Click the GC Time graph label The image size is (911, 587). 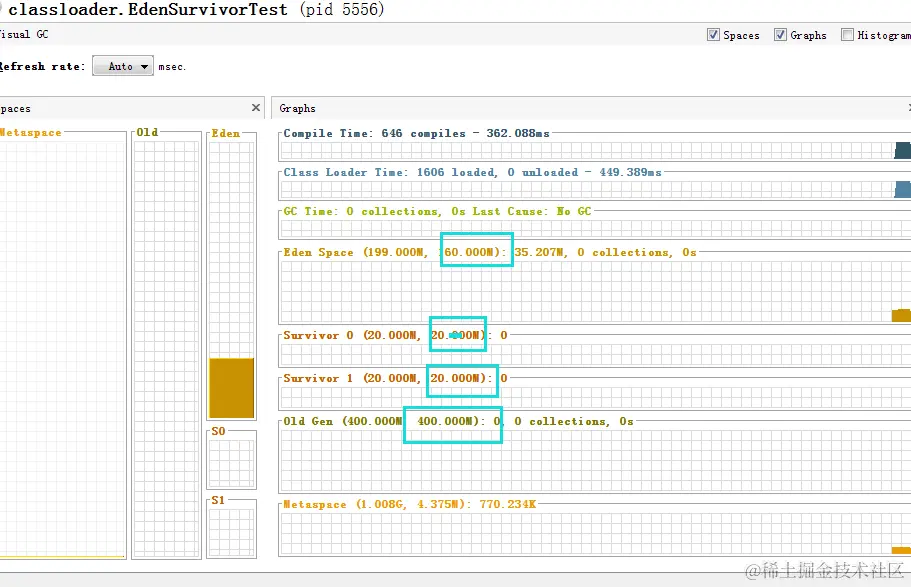(437, 211)
